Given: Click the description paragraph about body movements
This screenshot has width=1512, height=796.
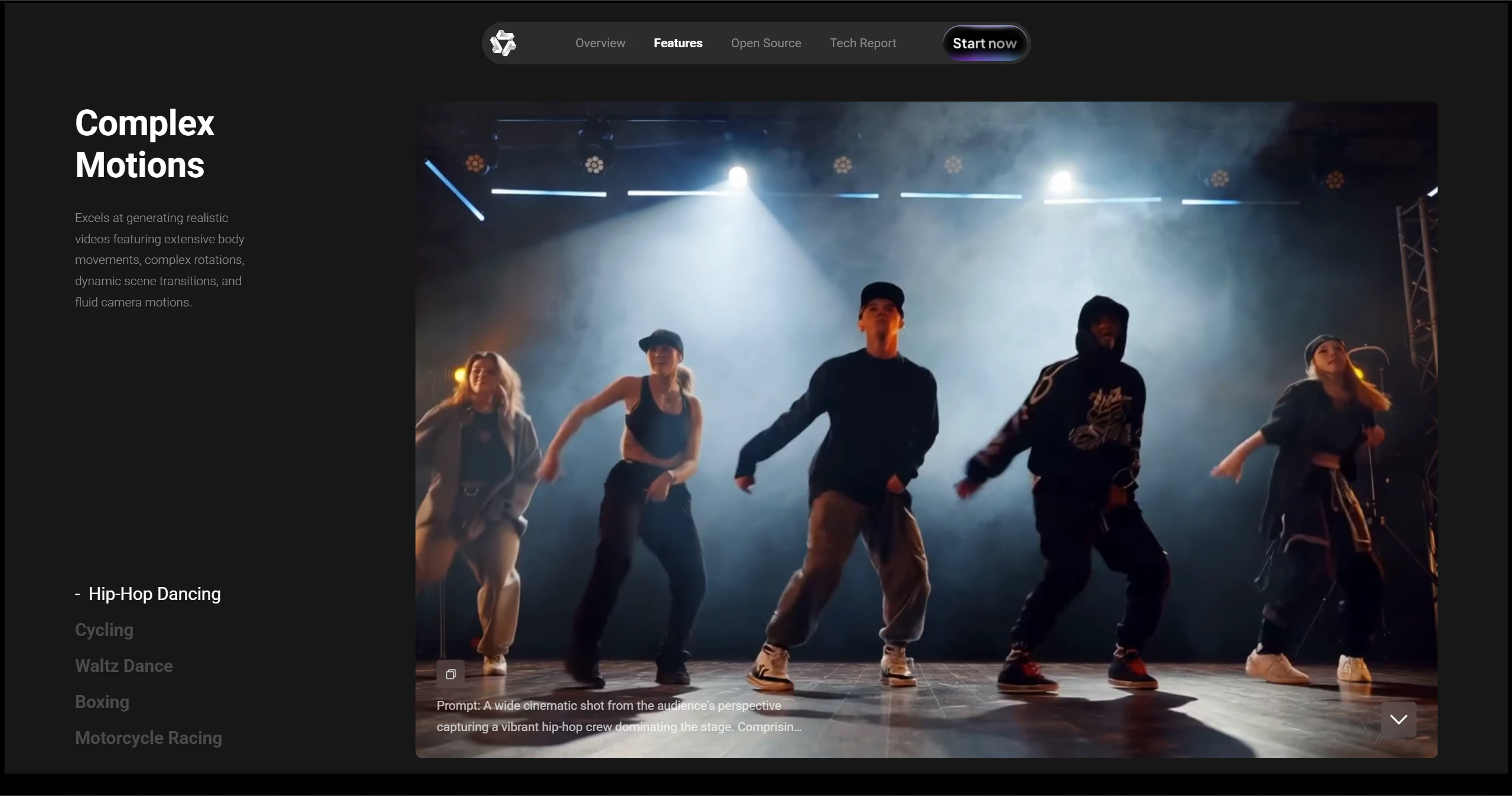Looking at the screenshot, I should click(159, 260).
